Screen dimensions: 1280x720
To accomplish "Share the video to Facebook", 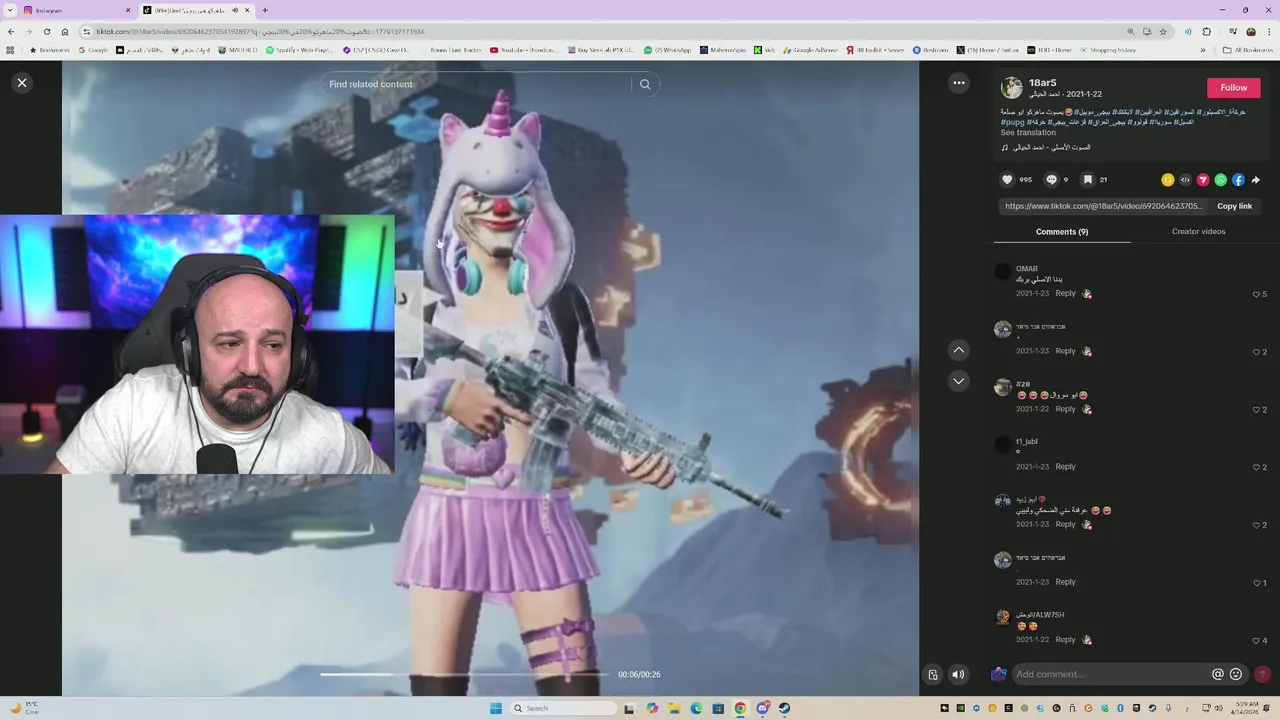I will [x=1238, y=180].
